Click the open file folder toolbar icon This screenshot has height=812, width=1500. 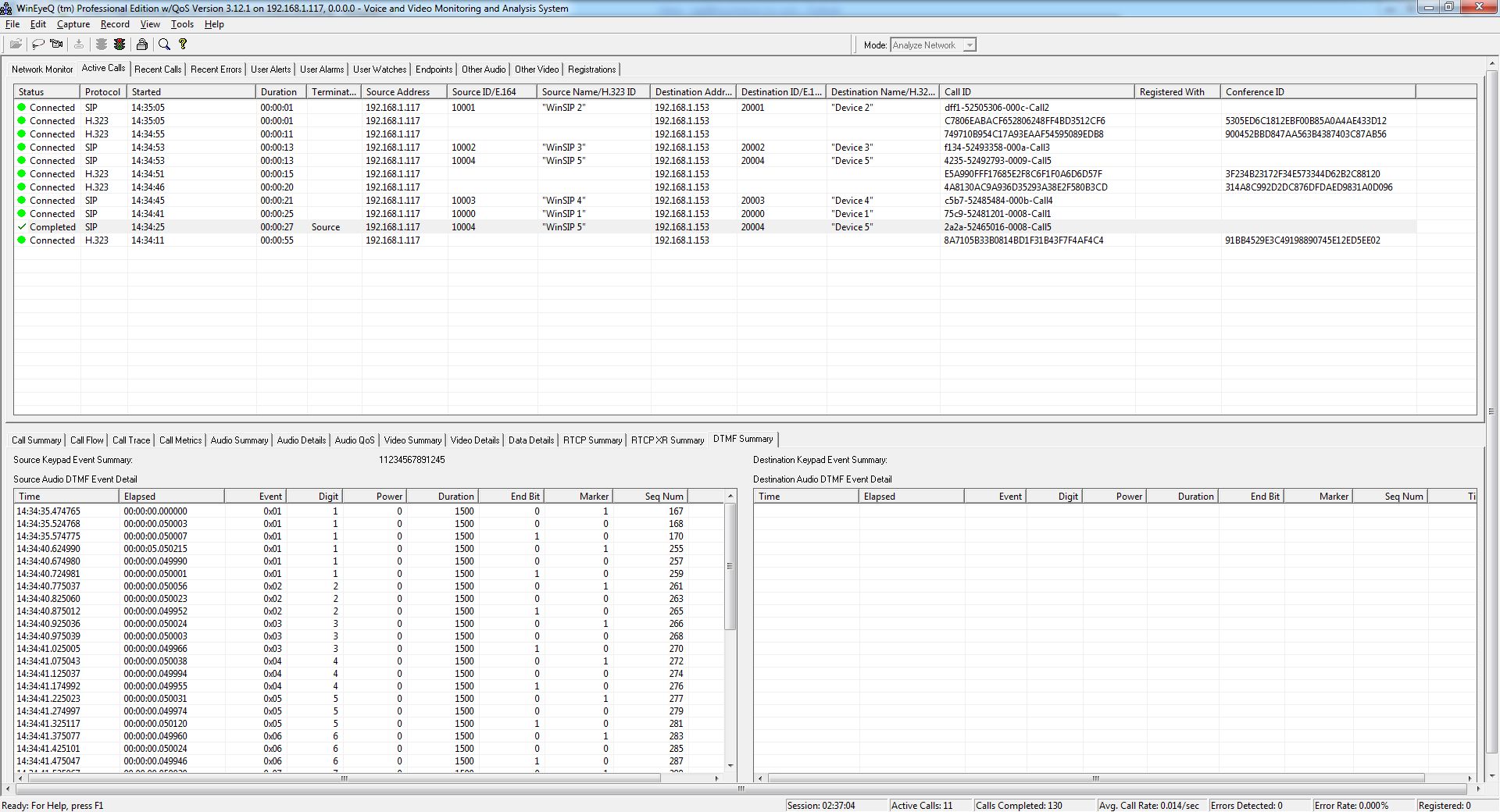(x=16, y=45)
